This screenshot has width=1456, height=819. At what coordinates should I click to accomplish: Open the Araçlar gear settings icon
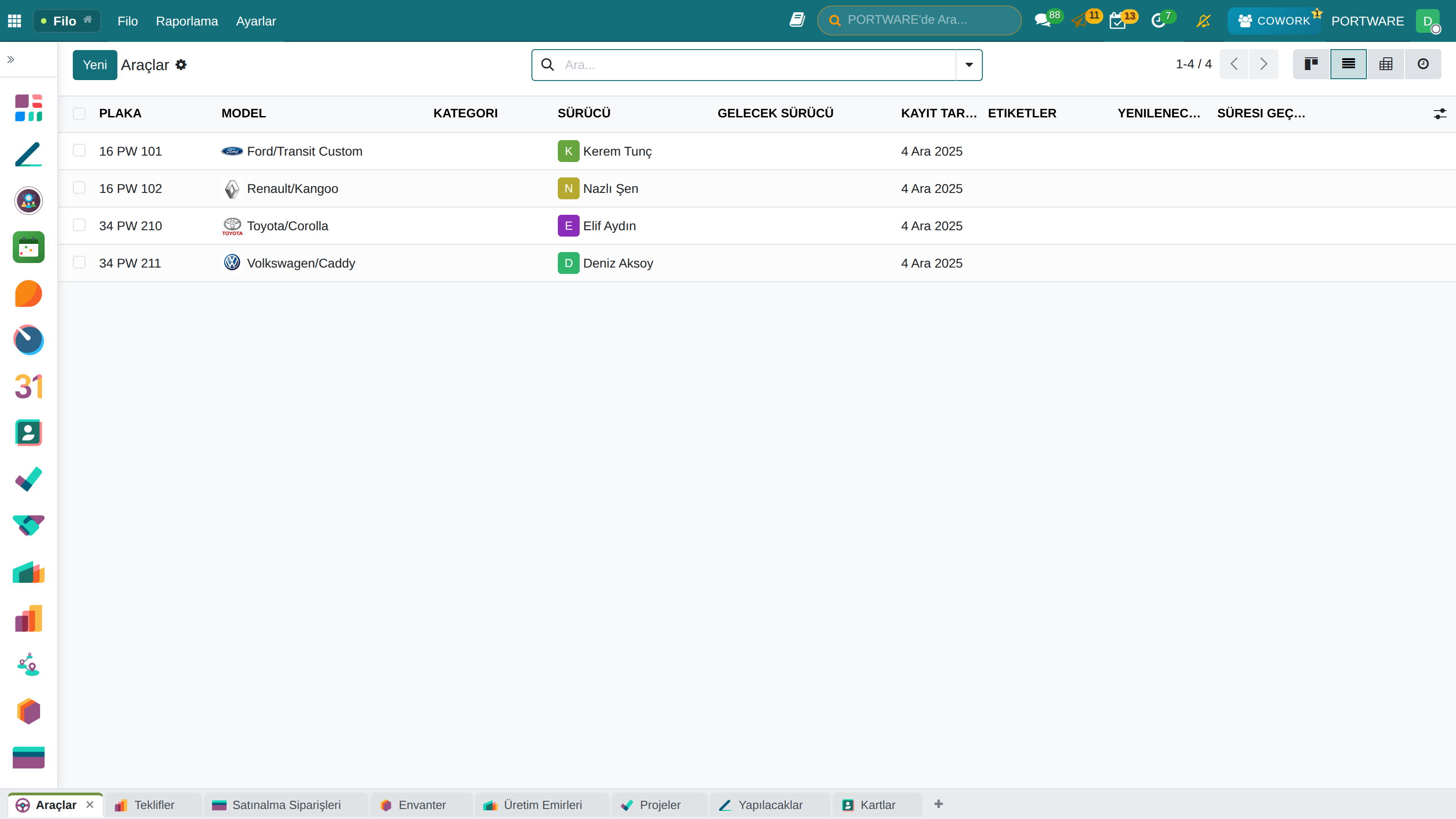(181, 65)
